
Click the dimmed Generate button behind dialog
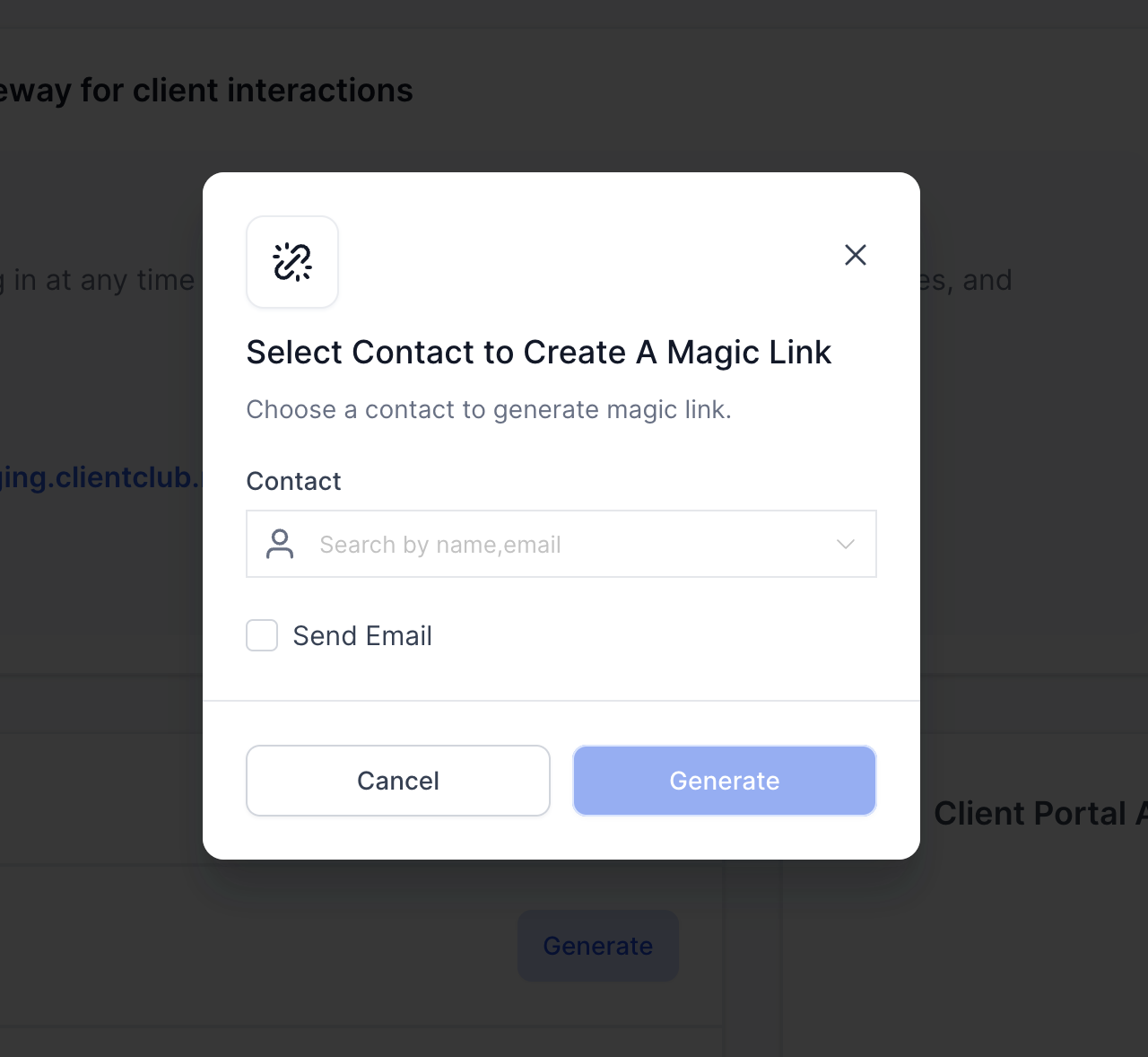click(598, 946)
